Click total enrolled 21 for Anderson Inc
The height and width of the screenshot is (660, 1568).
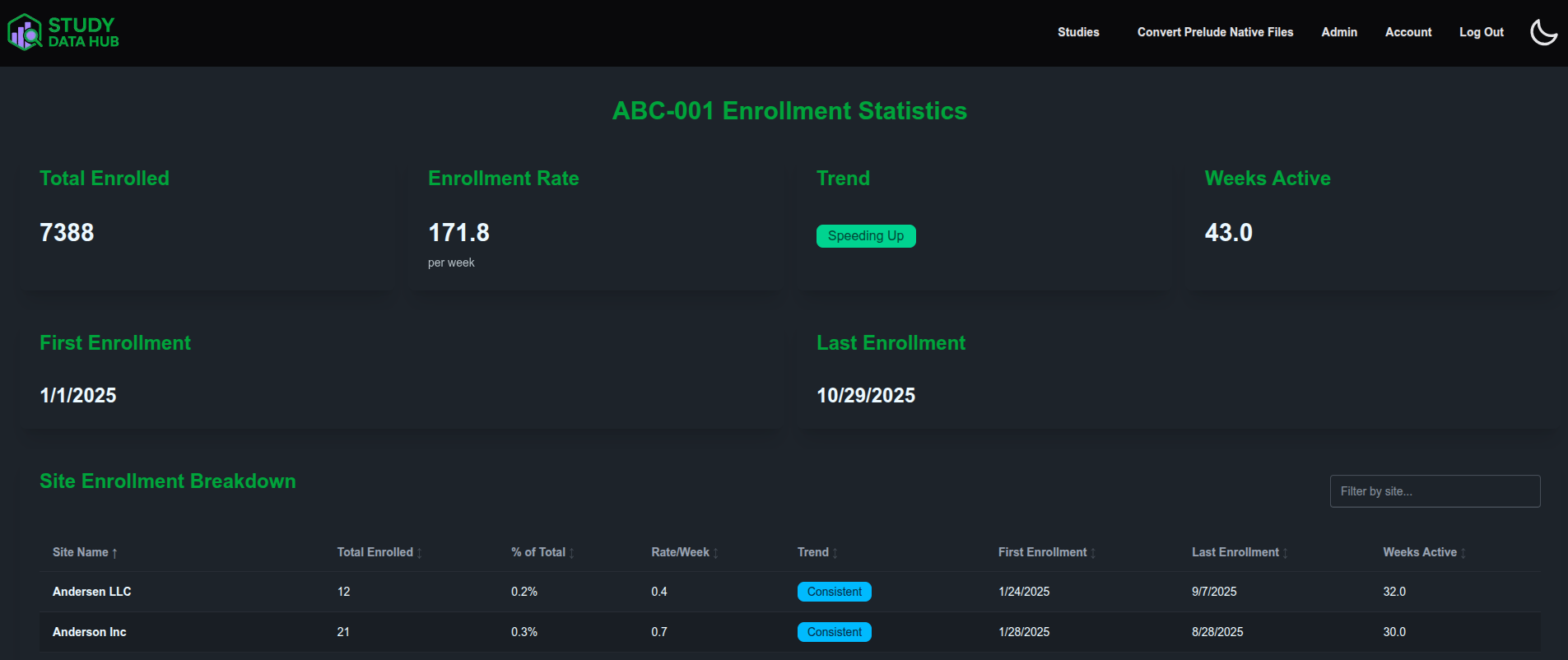click(343, 632)
